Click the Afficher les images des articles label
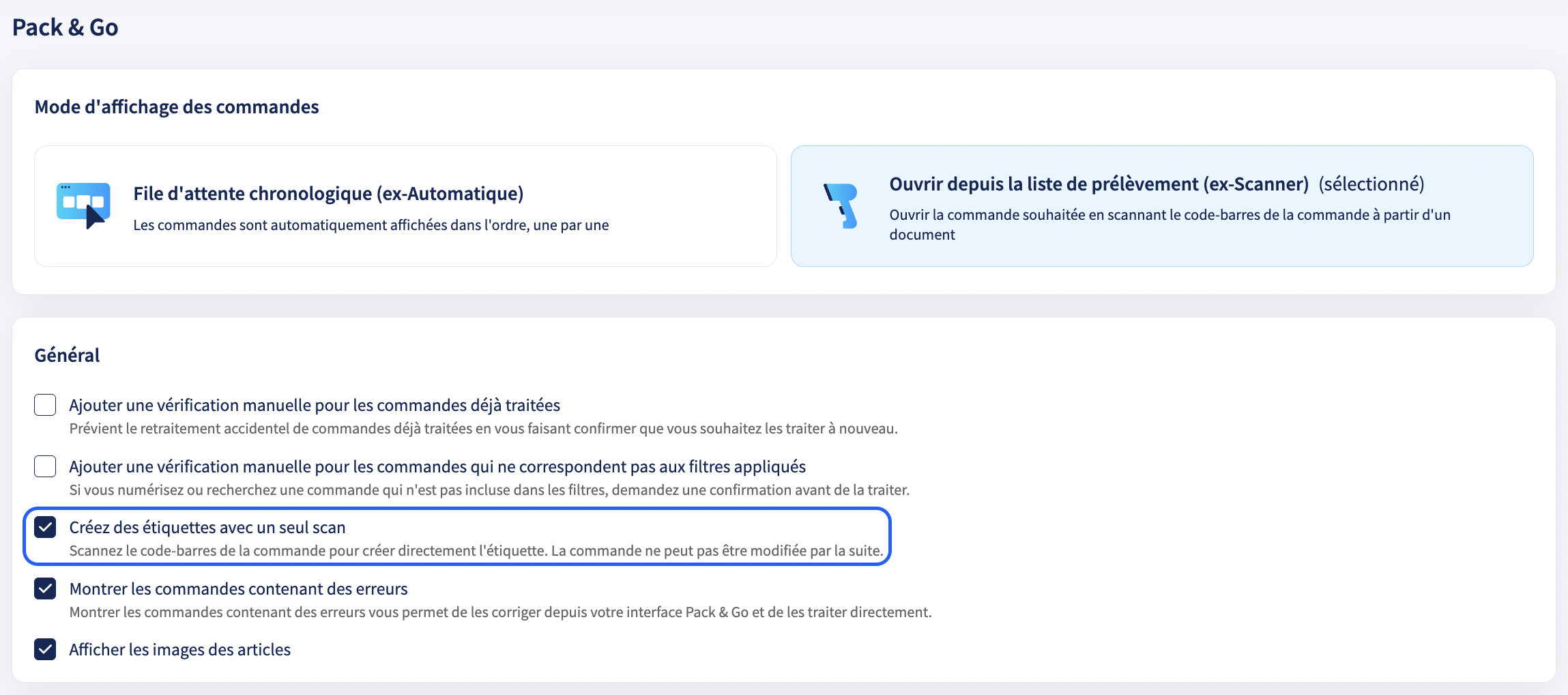The width and height of the screenshot is (1568, 695). point(180,650)
